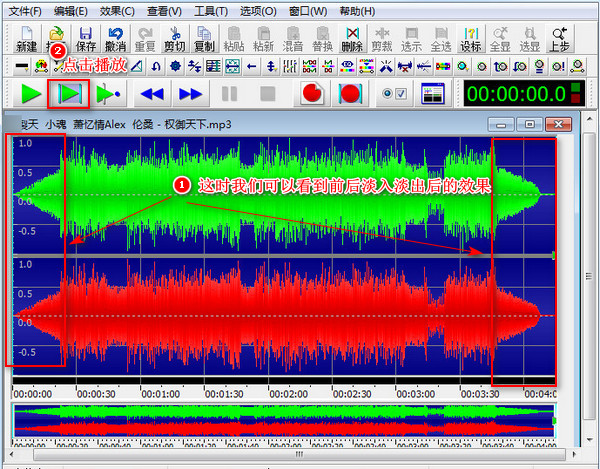
Task: Click the 选显 (Zoom Selection) icon
Action: pyautogui.click(x=530, y=39)
